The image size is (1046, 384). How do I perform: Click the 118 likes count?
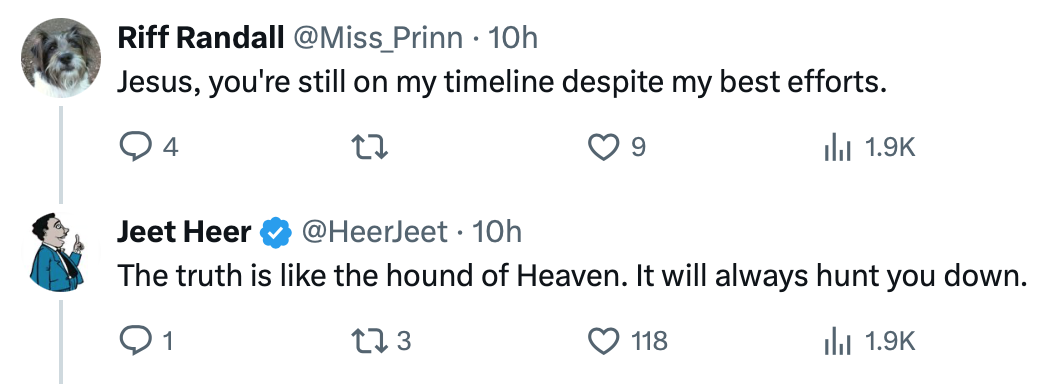(x=649, y=341)
